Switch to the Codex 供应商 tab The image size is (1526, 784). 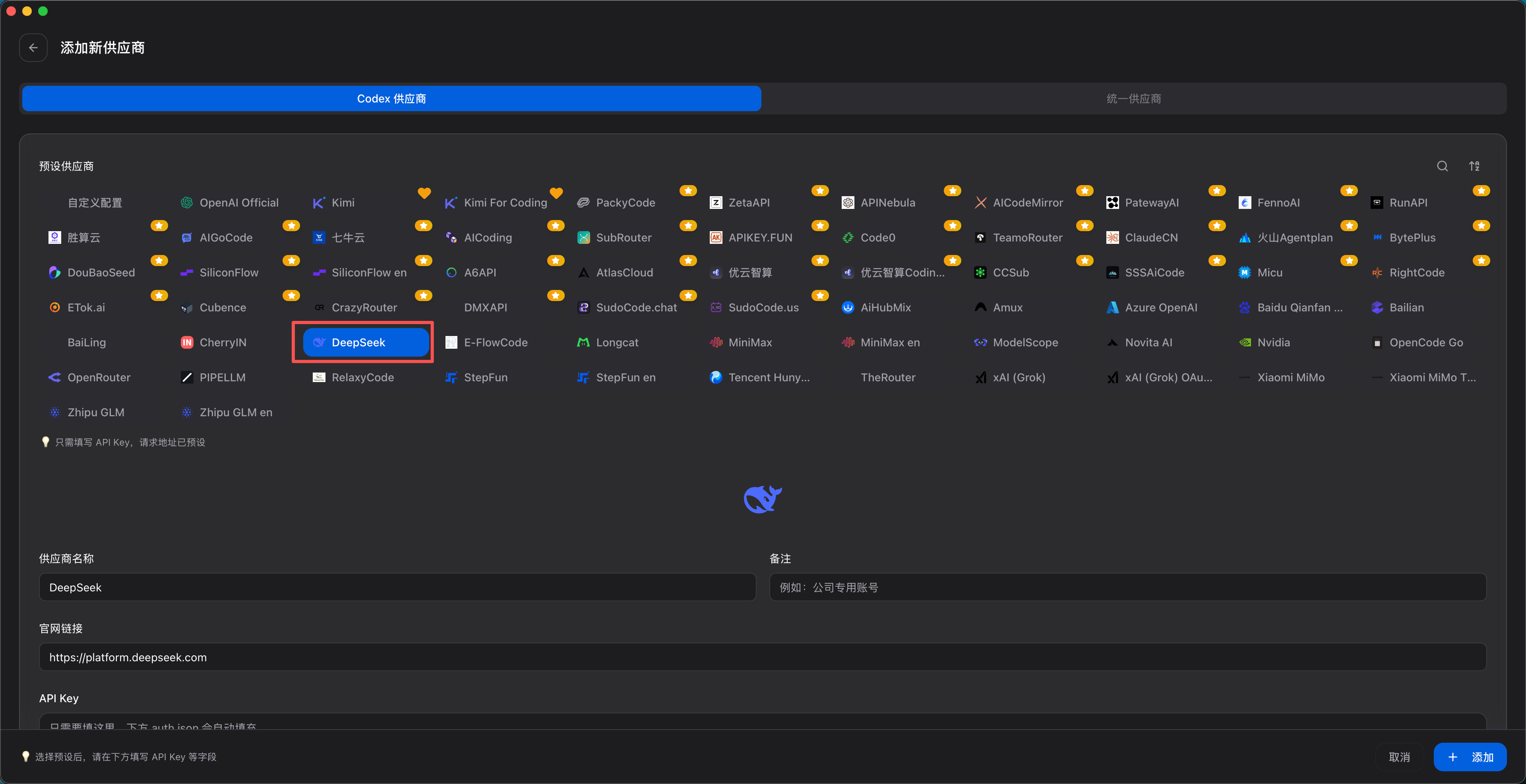pyautogui.click(x=391, y=98)
